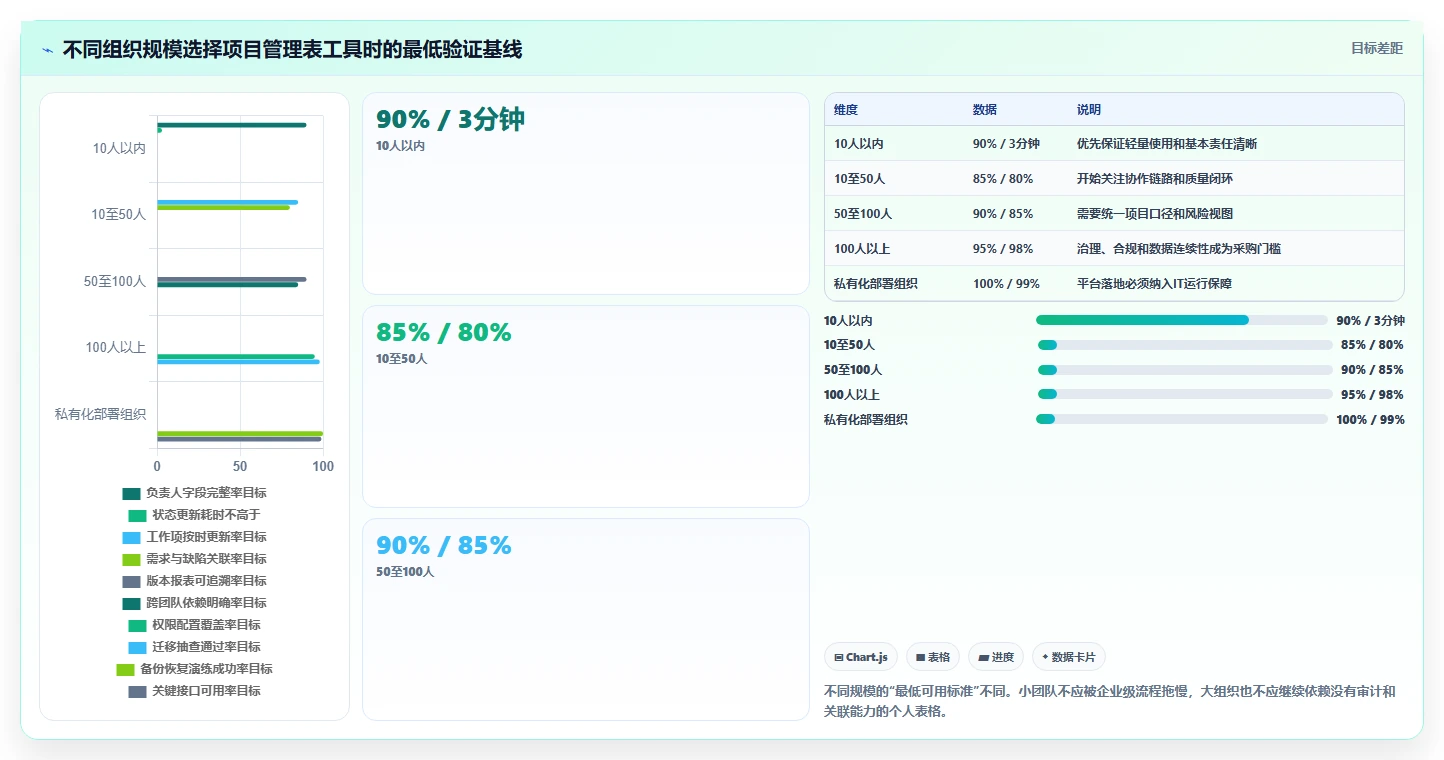
Task: Toggle the 跨团队依赖明确率目标 legend entry
Action: [194, 603]
